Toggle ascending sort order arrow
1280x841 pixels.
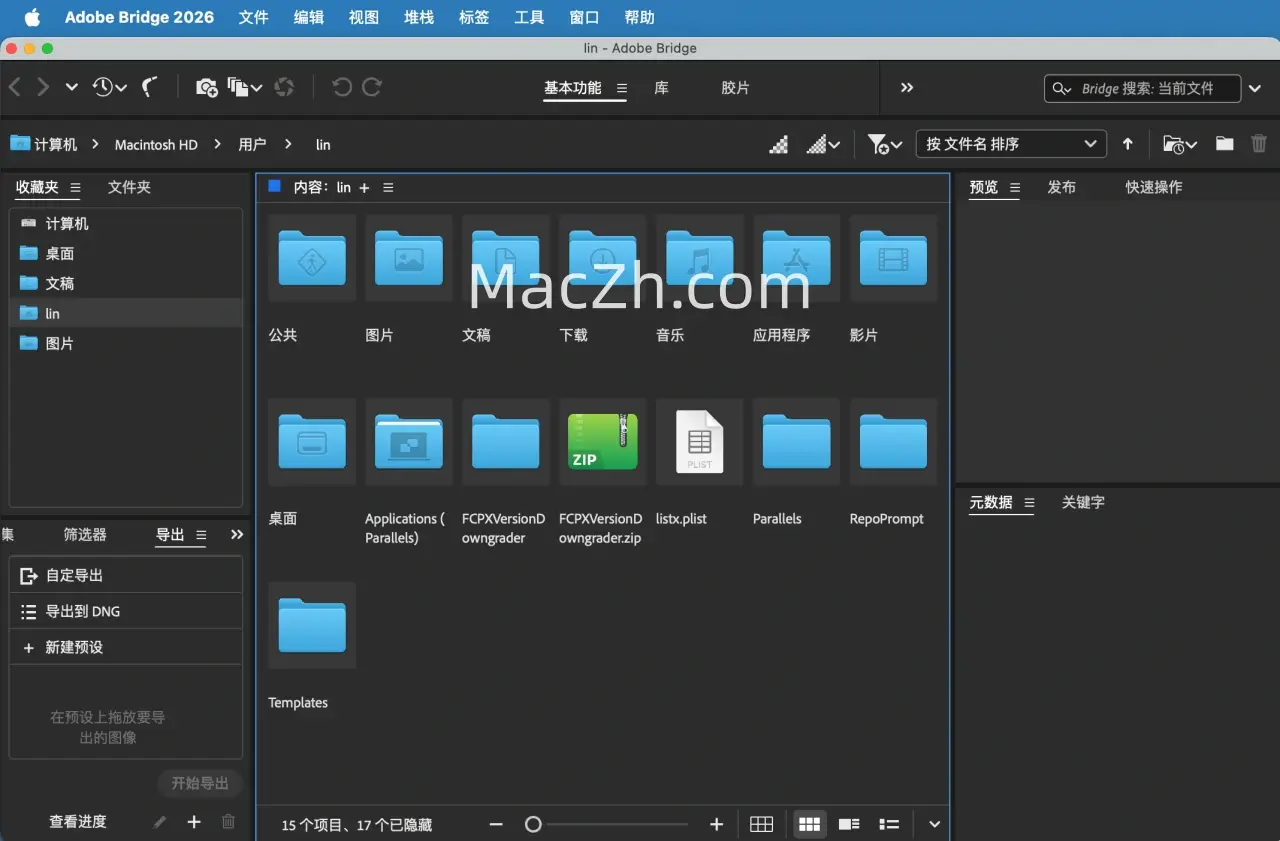[1127, 144]
